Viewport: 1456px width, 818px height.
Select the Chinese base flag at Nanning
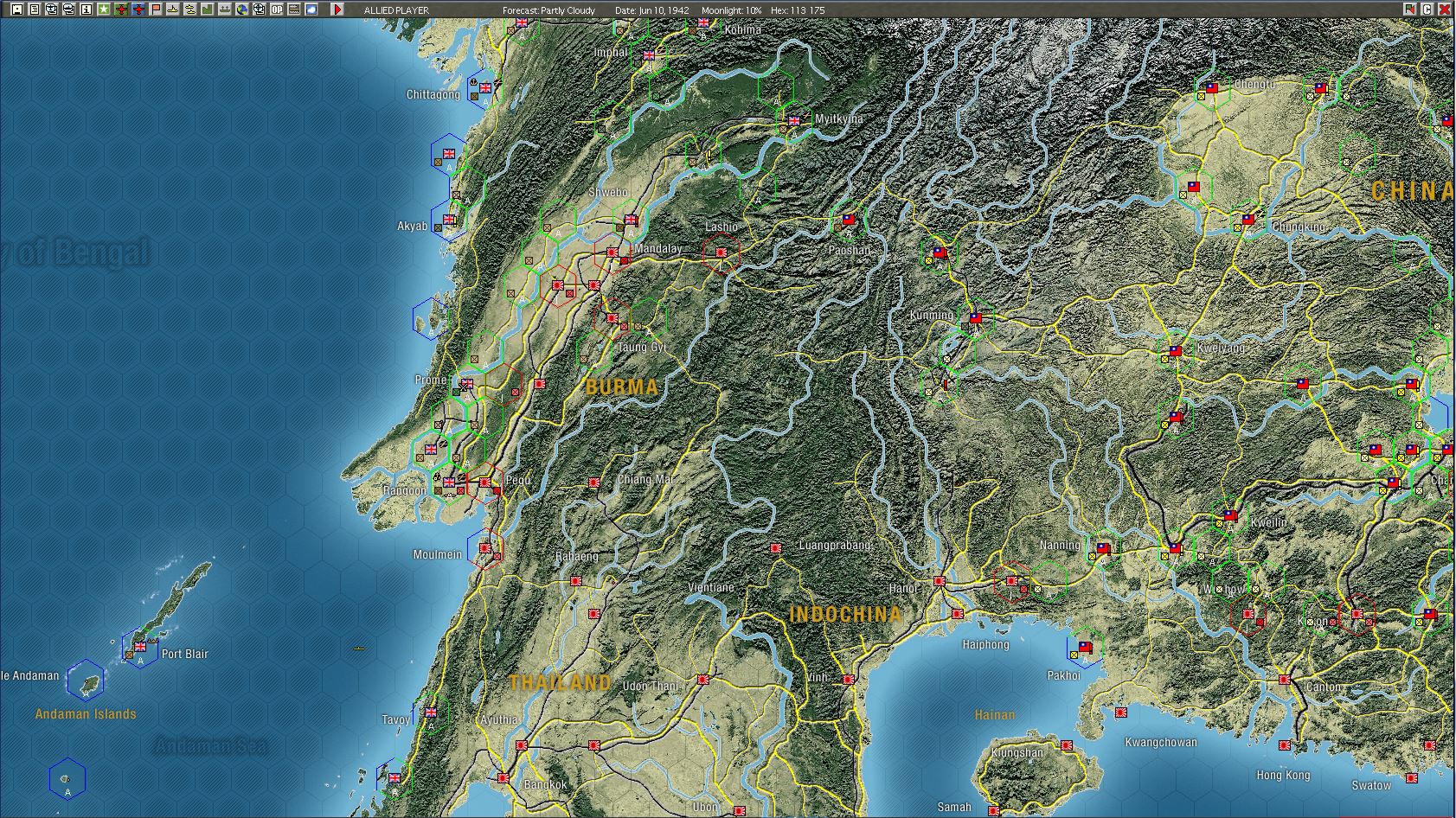pos(1103,547)
